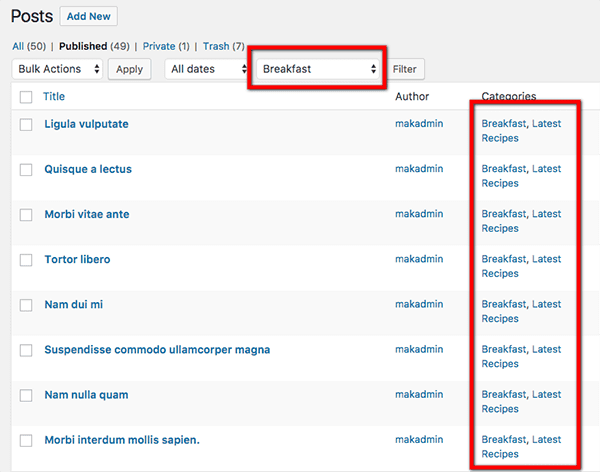Click Breakfast category for Nam nulla quam
The image size is (600, 472).
click(503, 395)
